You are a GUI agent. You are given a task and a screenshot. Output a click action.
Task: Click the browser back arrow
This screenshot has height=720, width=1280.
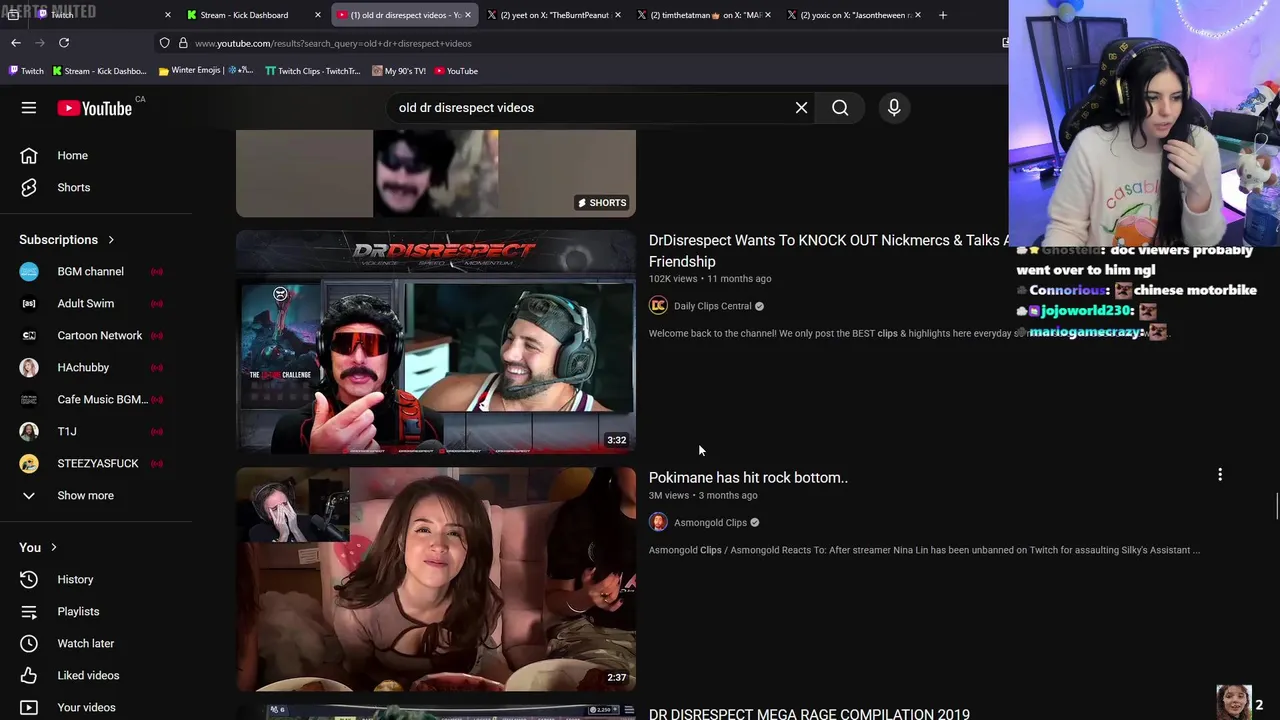tap(16, 43)
